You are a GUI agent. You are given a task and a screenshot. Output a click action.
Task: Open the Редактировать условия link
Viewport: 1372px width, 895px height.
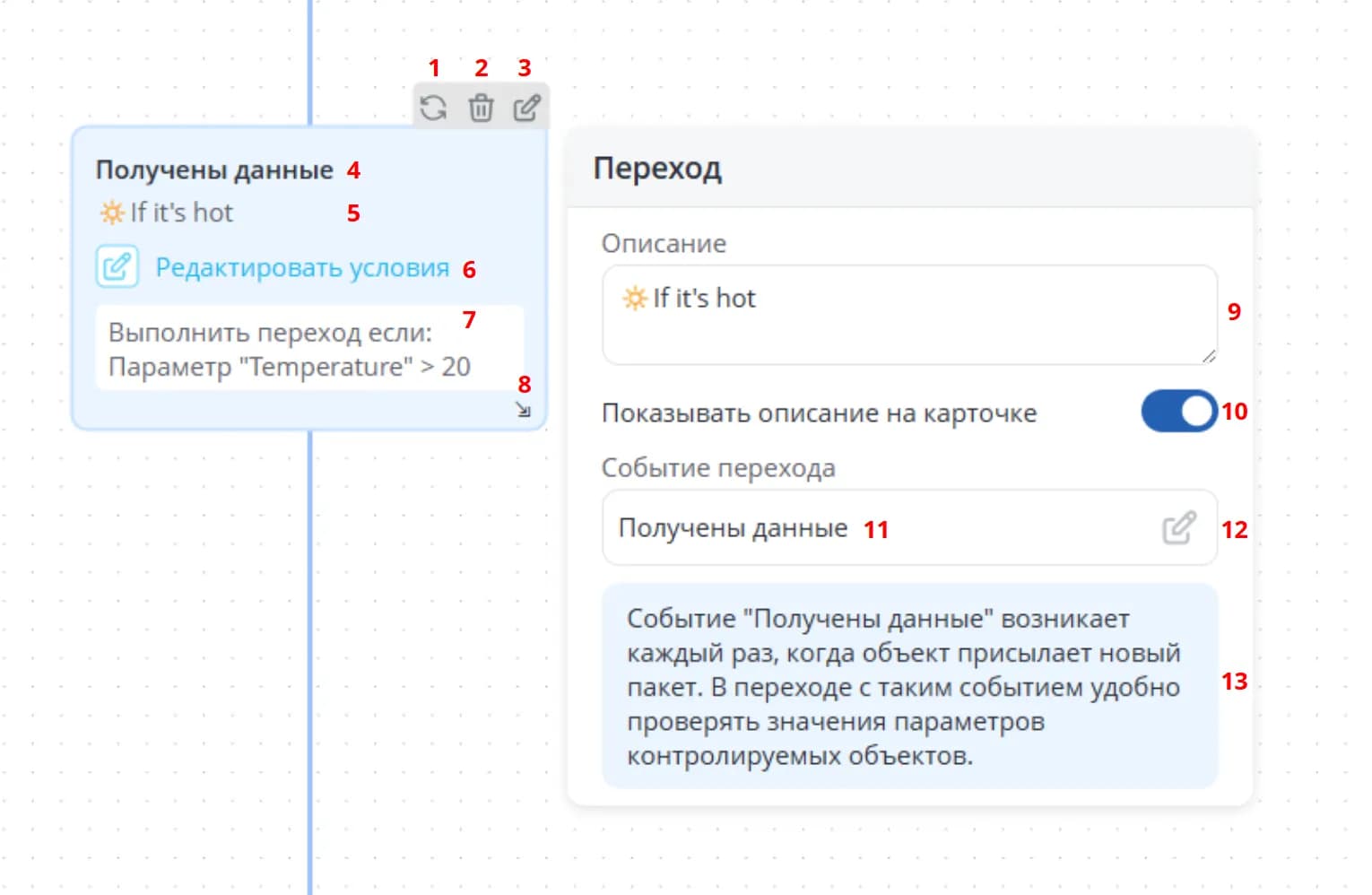click(302, 267)
